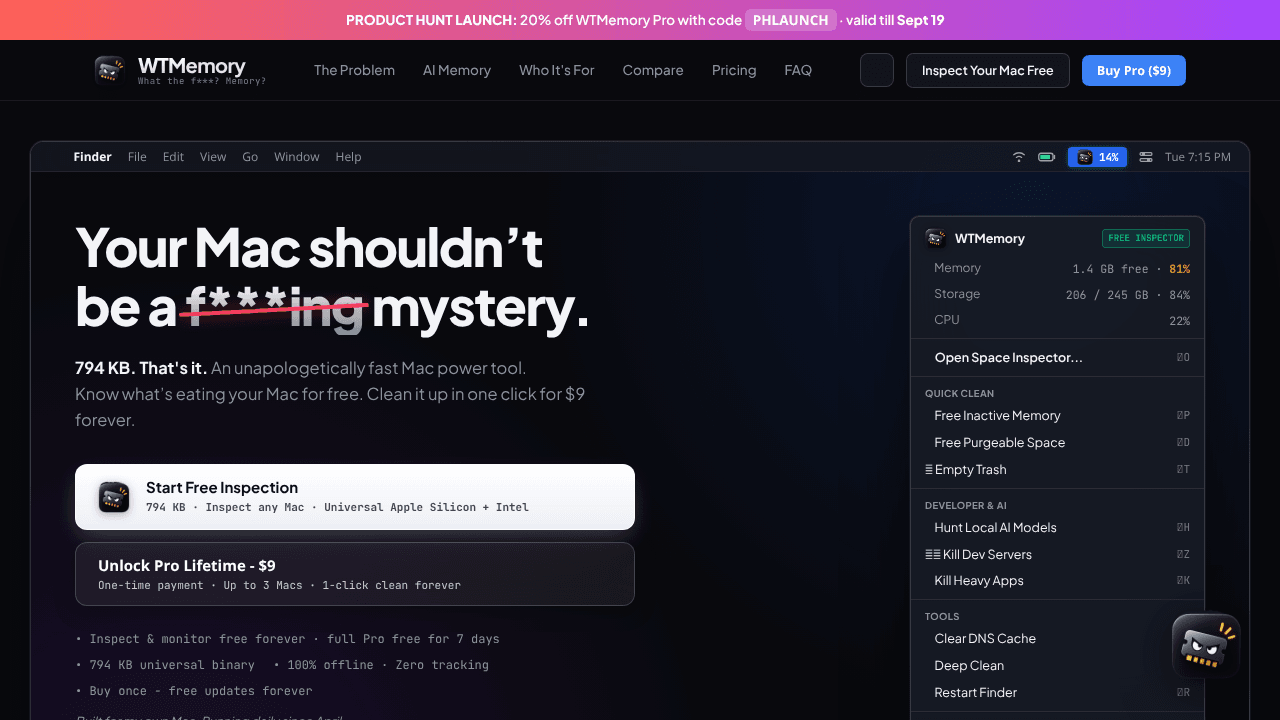
Task: Click the blank square button beside Inspect Your Mac Free
Action: (x=877, y=70)
